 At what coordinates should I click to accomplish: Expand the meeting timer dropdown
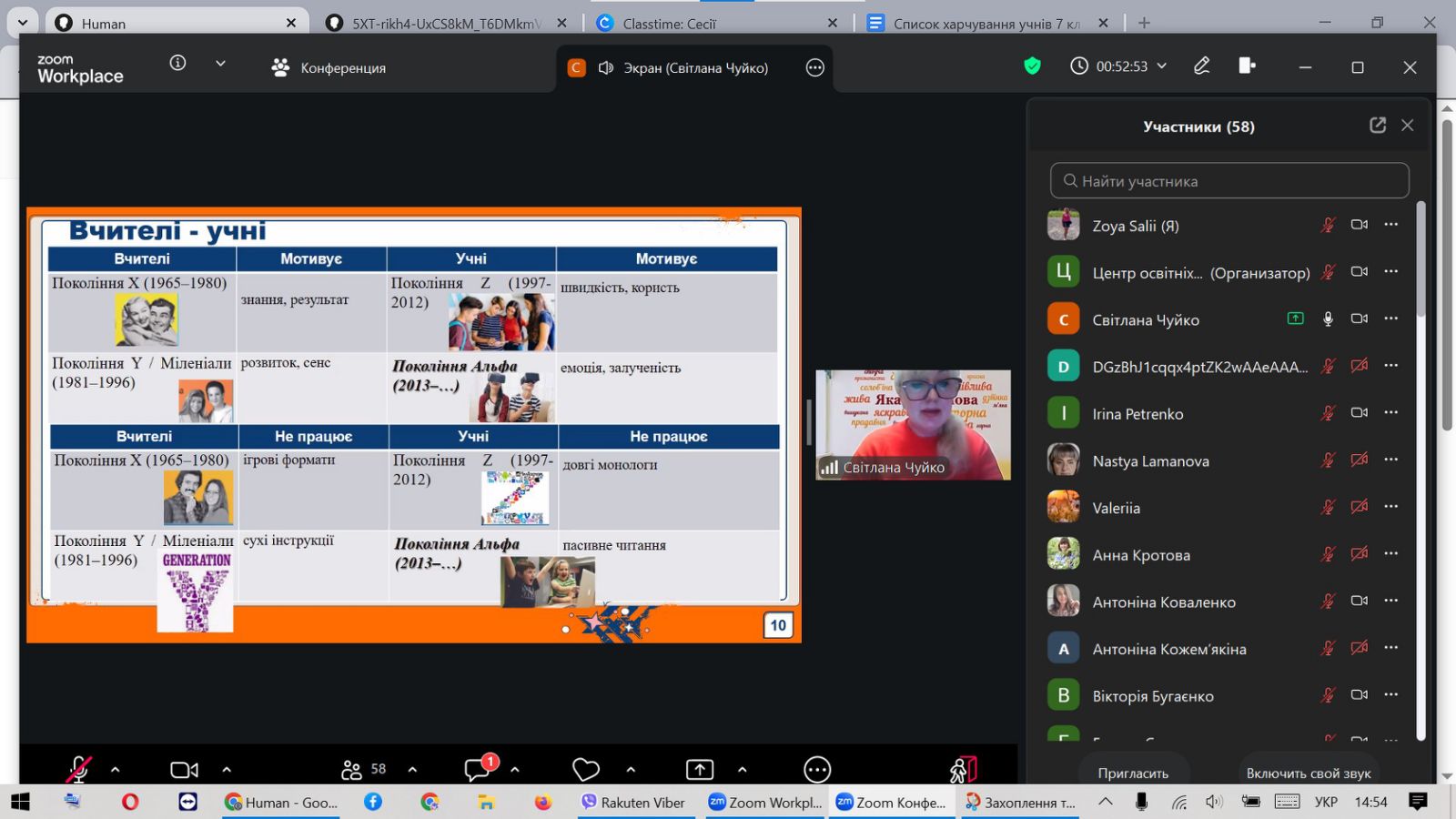[x=1162, y=66]
